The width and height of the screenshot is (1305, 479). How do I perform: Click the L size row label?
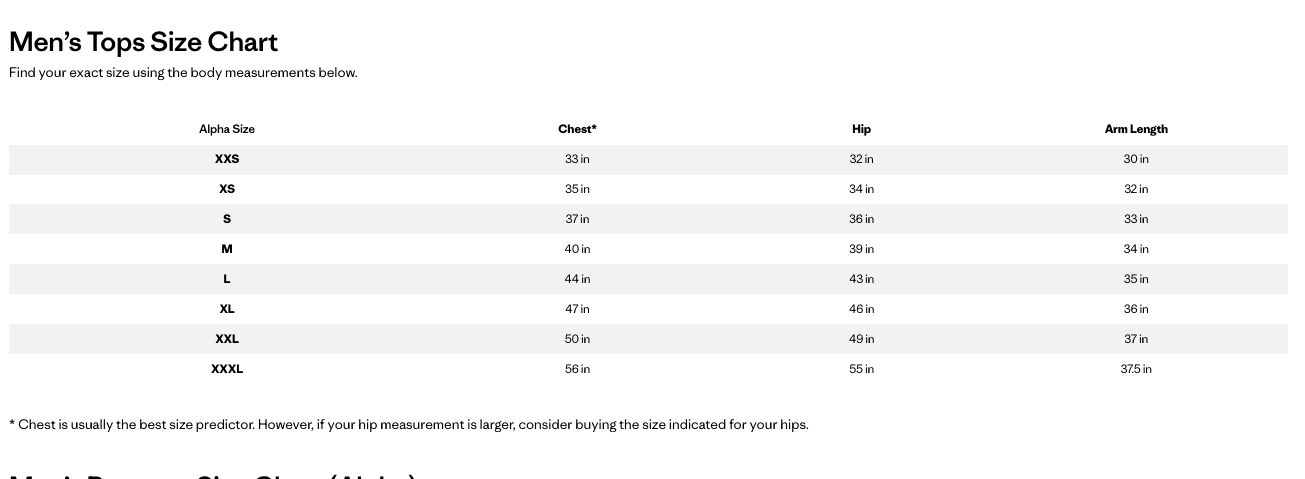[x=227, y=279]
